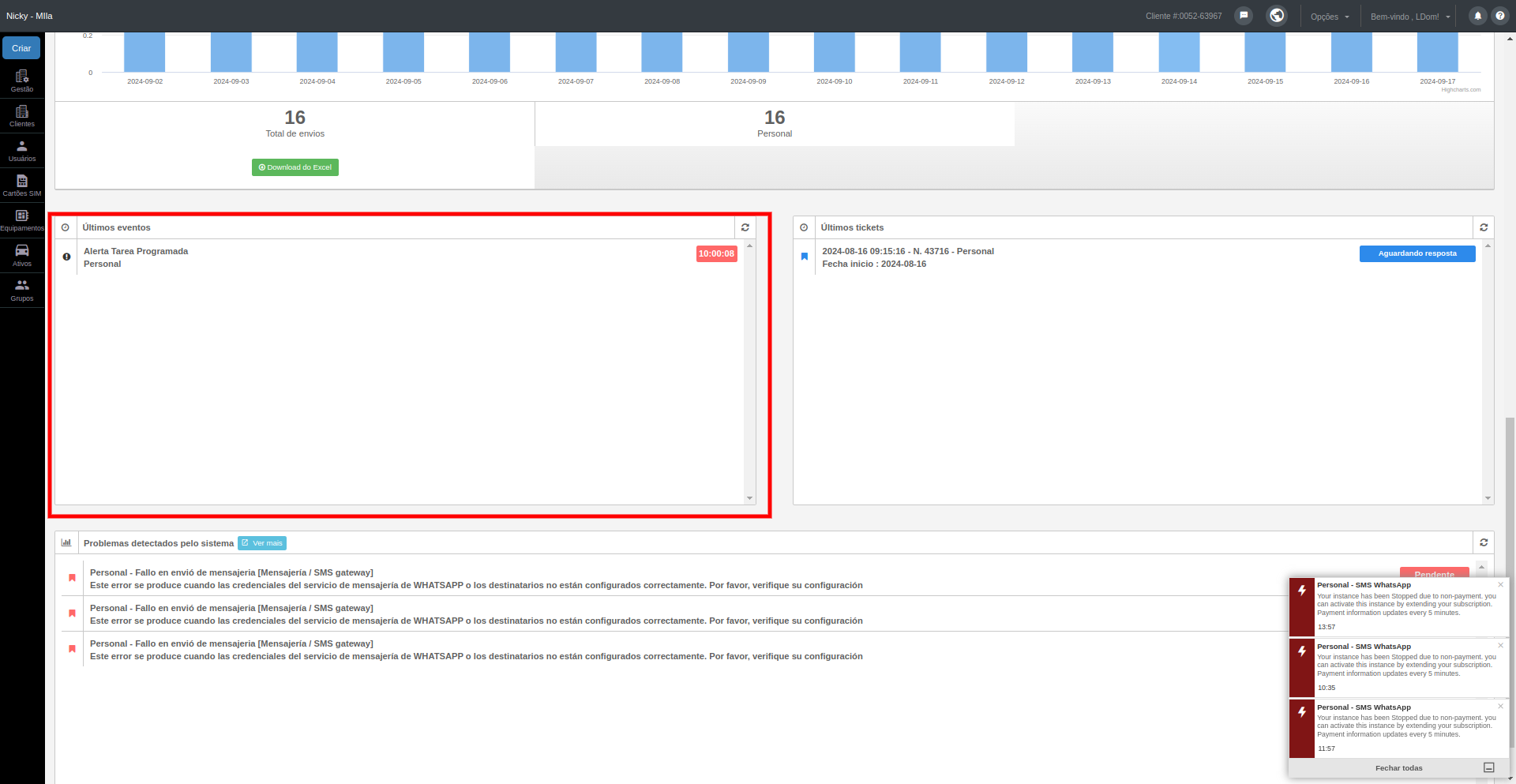
Task: Open the Gestão sidebar section
Action: 22,81
